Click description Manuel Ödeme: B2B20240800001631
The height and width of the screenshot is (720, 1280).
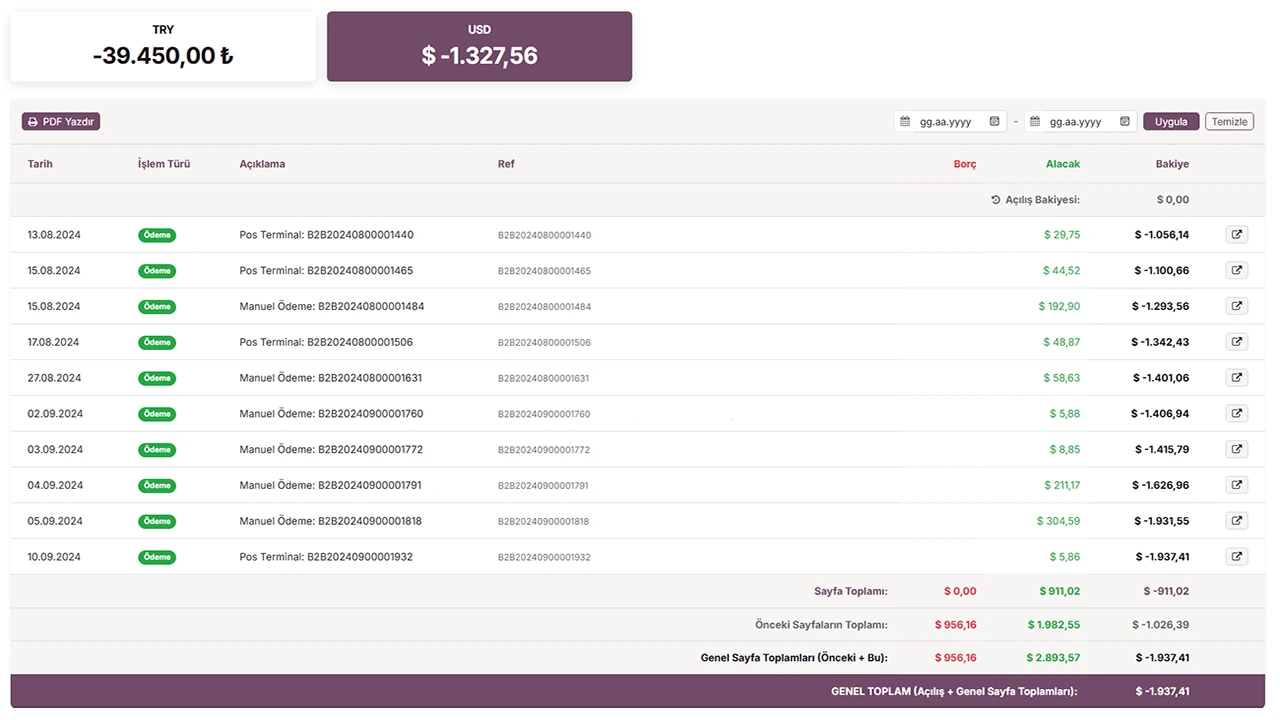tap(331, 378)
